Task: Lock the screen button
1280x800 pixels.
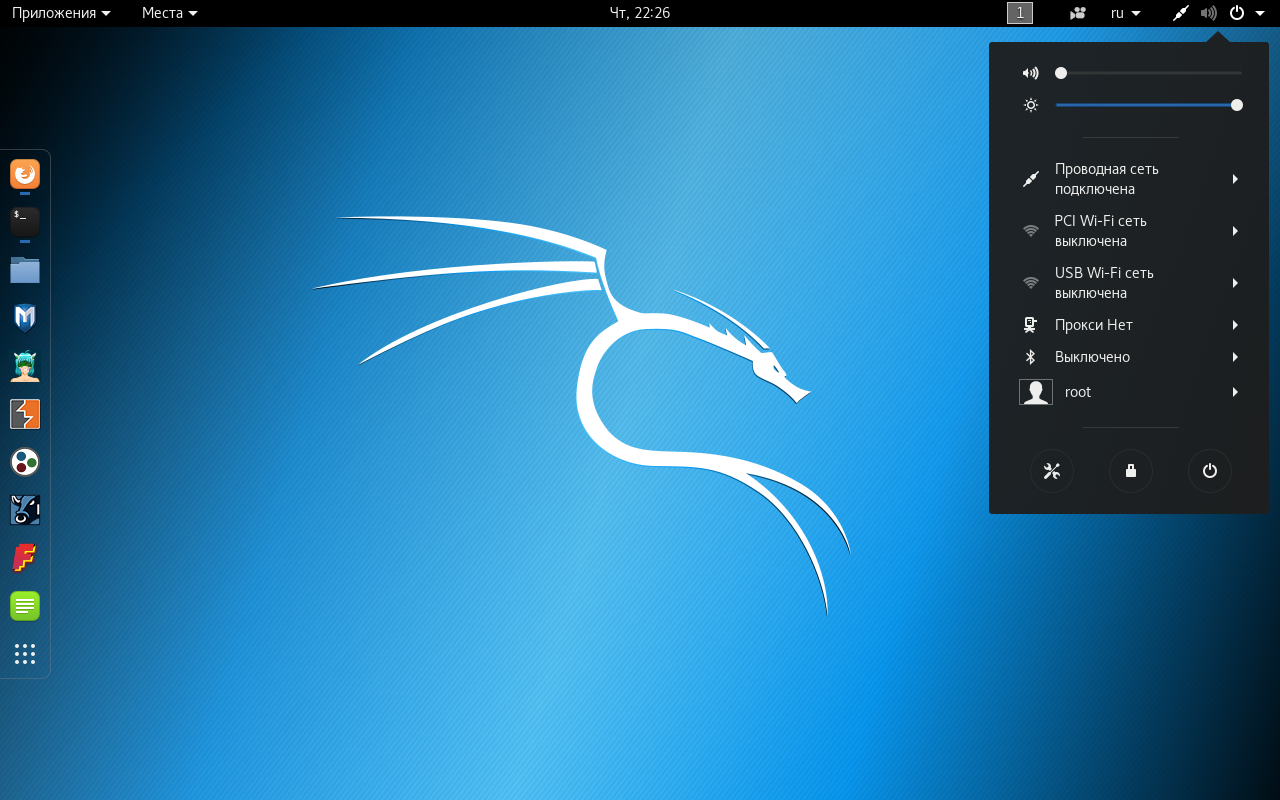Action: pyautogui.click(x=1131, y=471)
